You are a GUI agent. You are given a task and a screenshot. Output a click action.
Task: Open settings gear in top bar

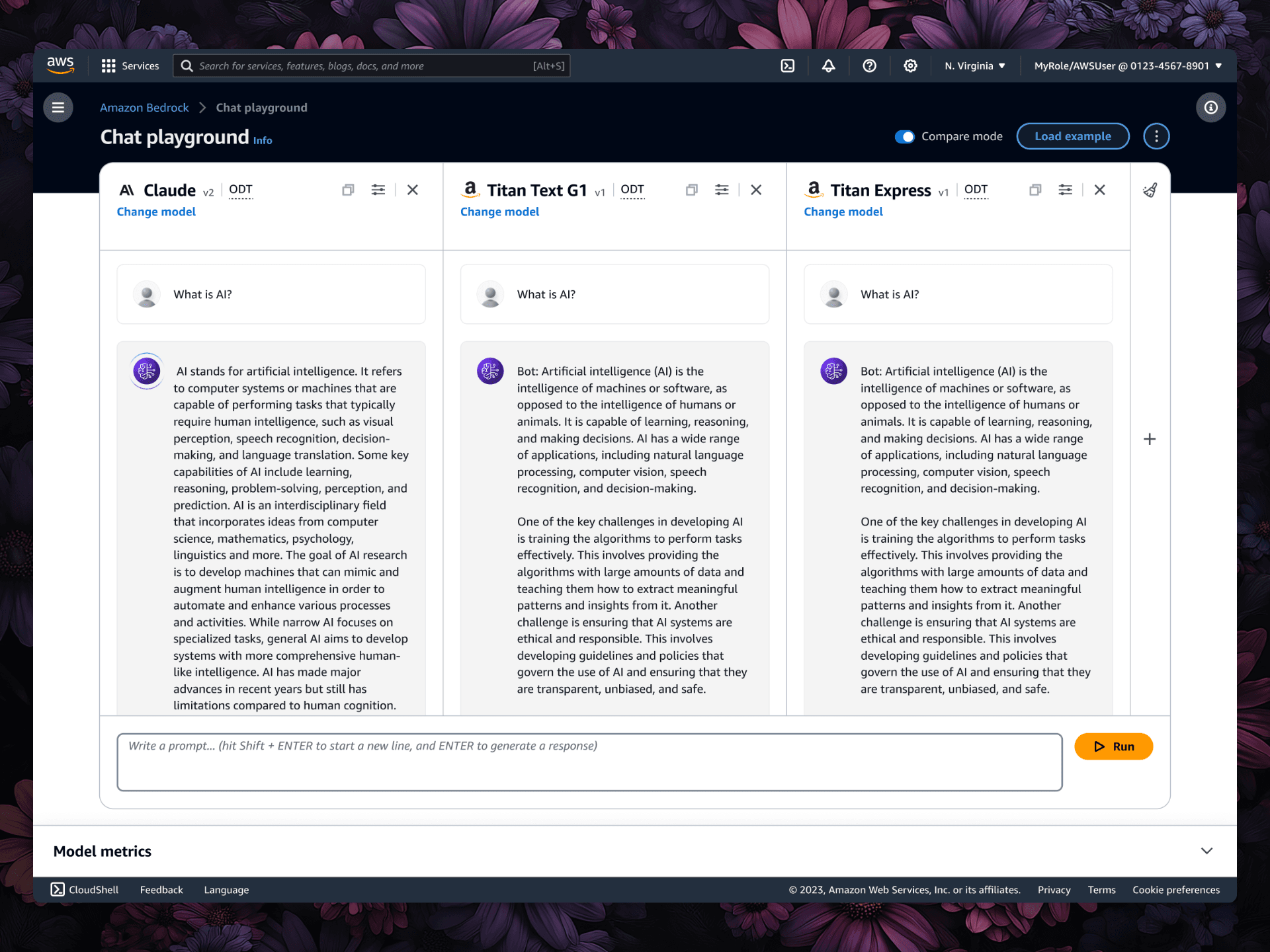910,66
